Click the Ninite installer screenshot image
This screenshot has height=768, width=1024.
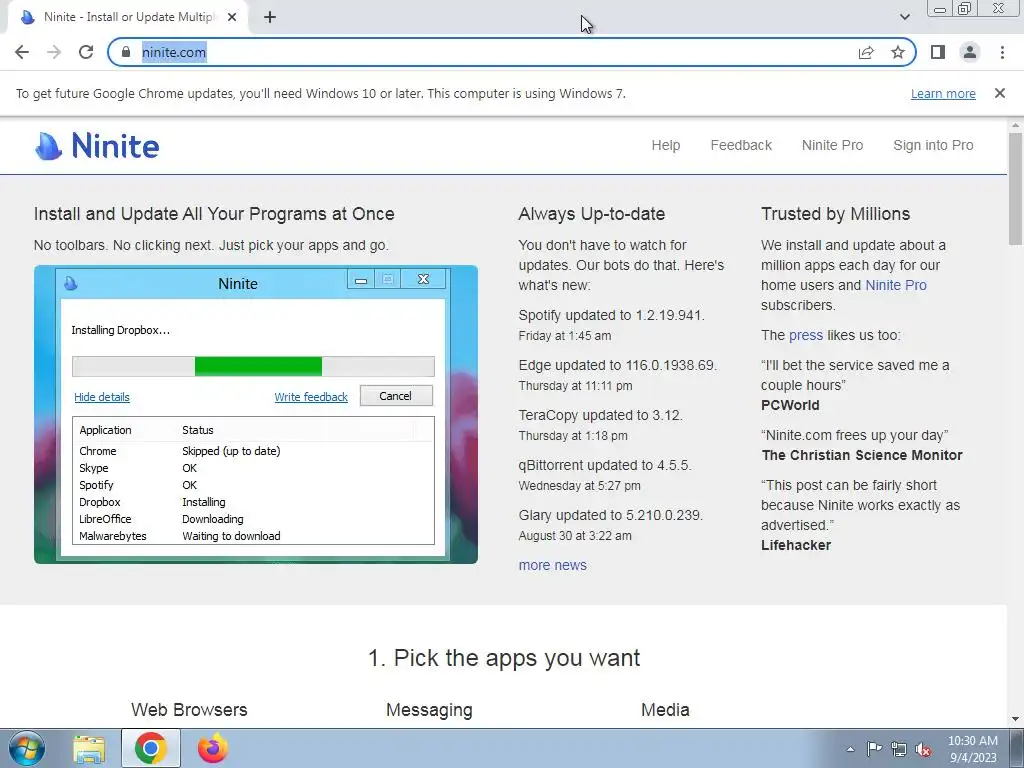(x=256, y=414)
